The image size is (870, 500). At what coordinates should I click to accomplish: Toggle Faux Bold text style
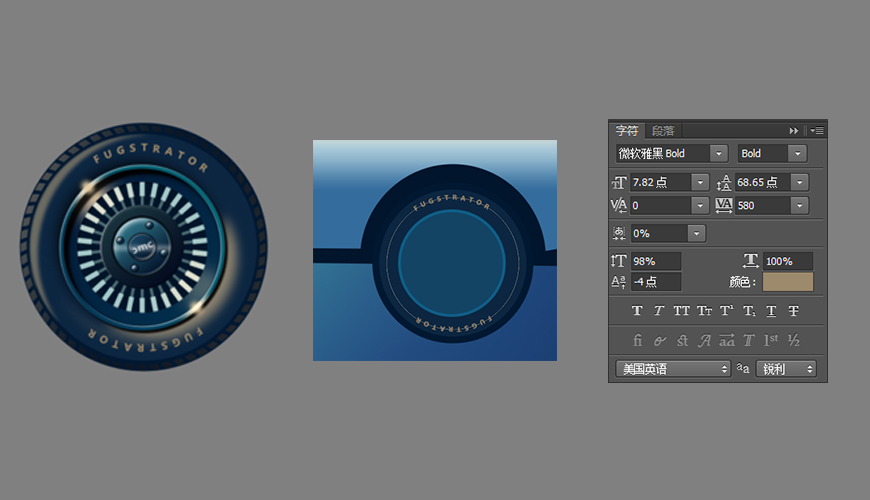point(637,311)
